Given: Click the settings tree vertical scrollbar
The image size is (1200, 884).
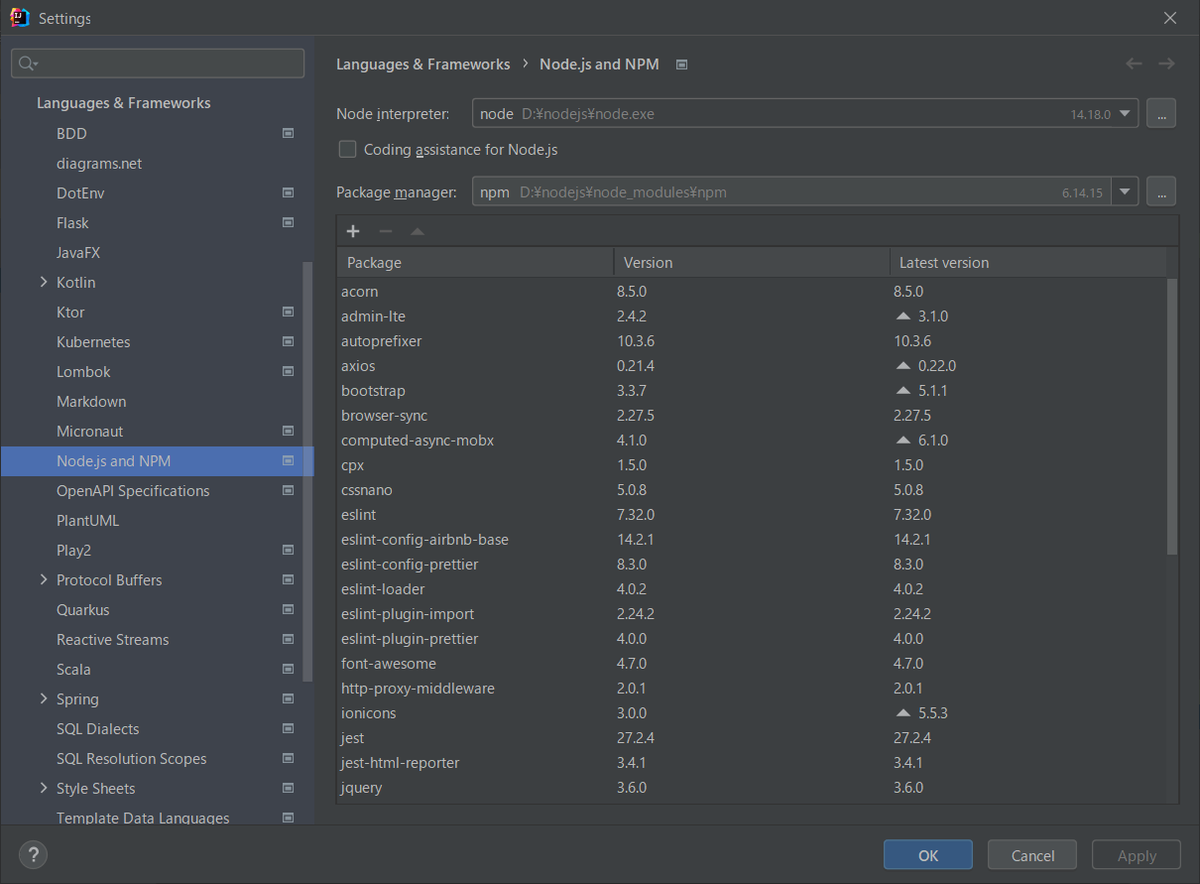Looking at the screenshot, I should coord(308,470).
